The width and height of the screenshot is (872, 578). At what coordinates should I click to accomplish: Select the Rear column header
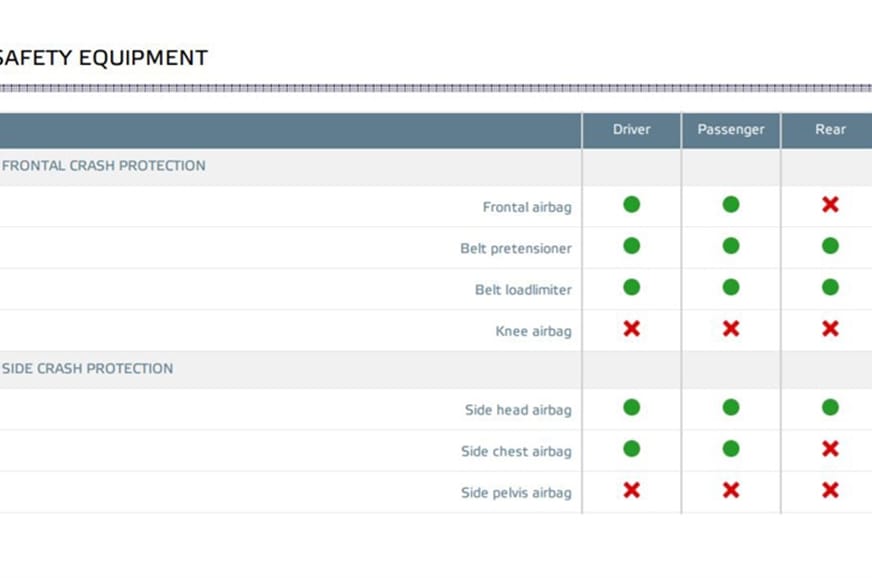(830, 129)
